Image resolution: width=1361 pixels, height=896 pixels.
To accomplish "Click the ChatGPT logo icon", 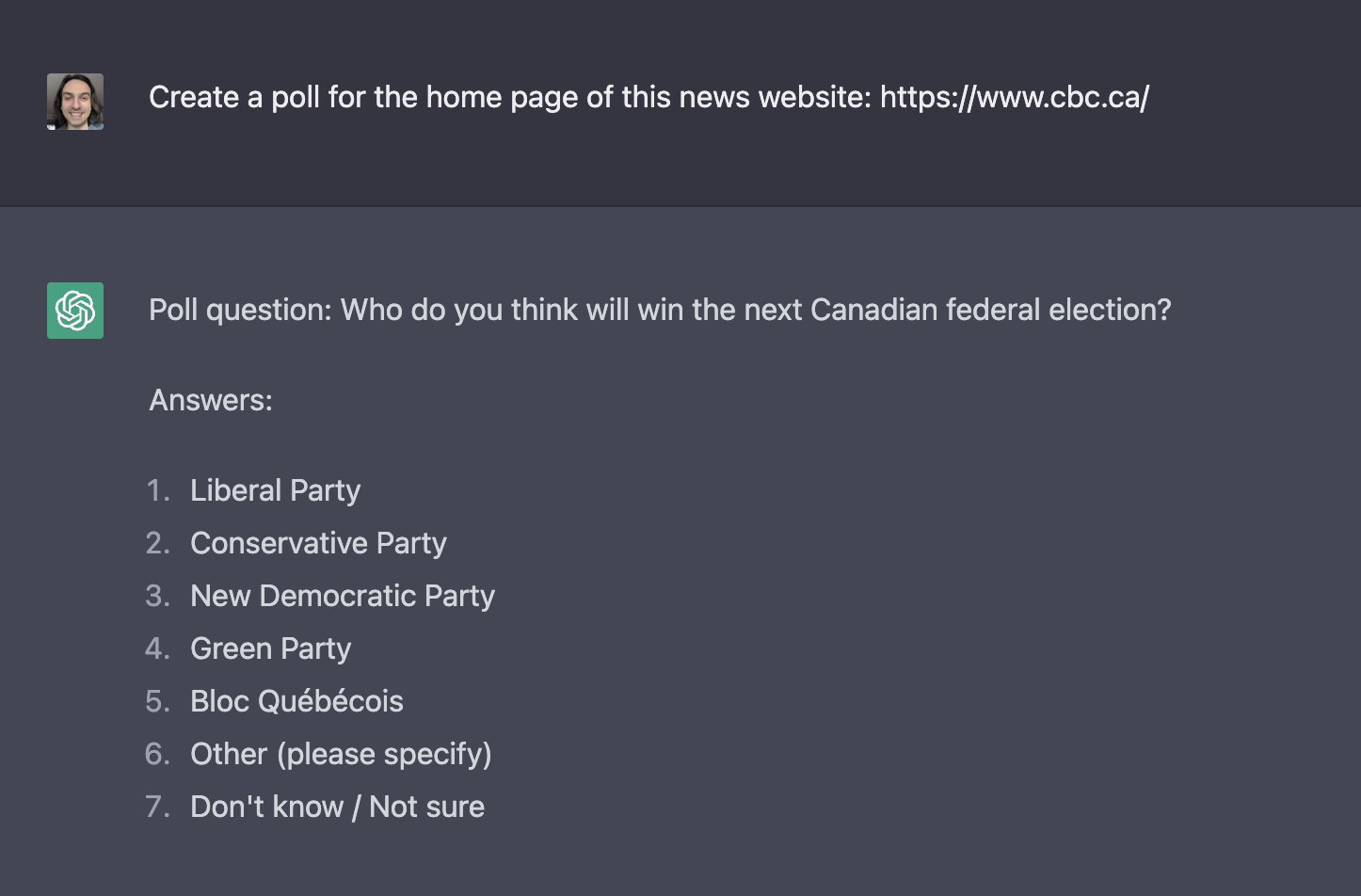I will 75,311.
